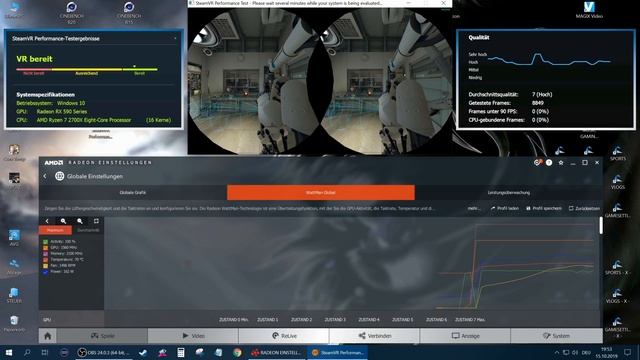This screenshot has width=640, height=360.
Task: Open the Radeon help question mark icon
Action: tap(549, 162)
